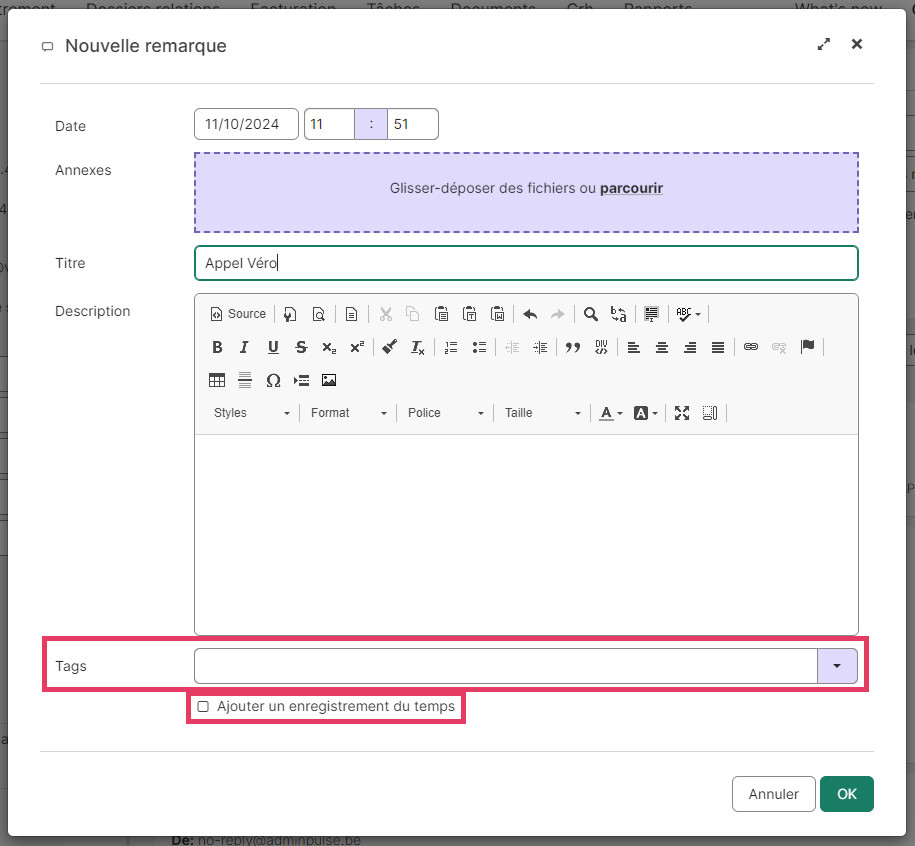Open the Find magnifier tool

pyautogui.click(x=591, y=314)
